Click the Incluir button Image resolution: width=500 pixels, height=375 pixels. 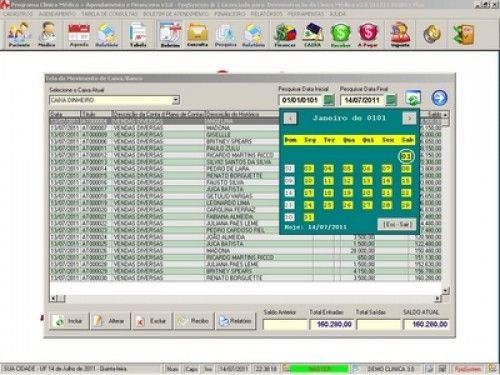(69, 321)
